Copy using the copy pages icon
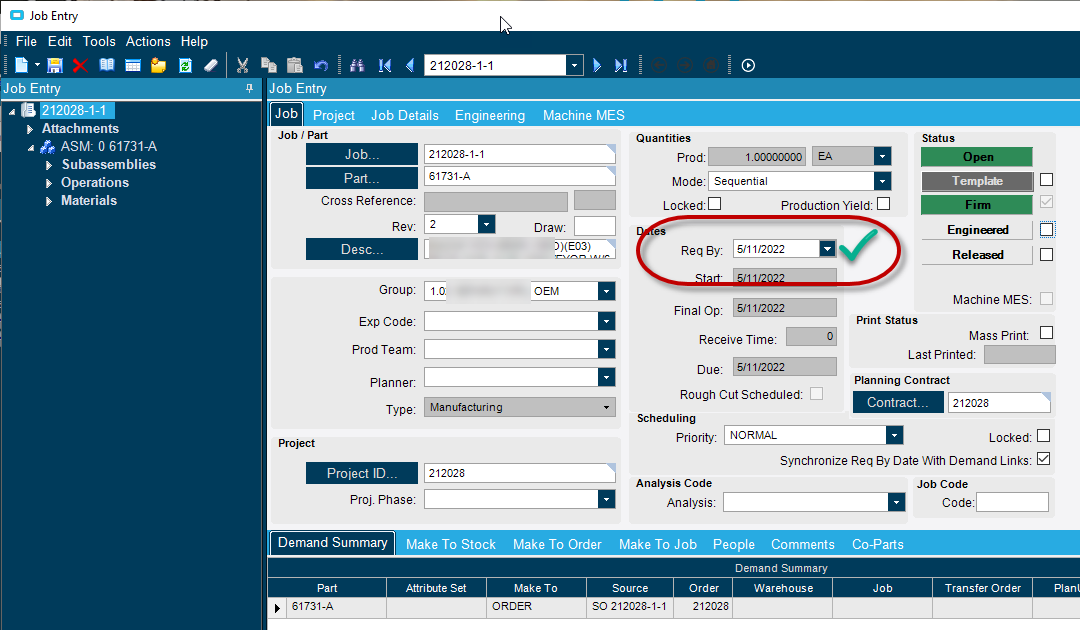The width and height of the screenshot is (1080, 630). coord(269,65)
